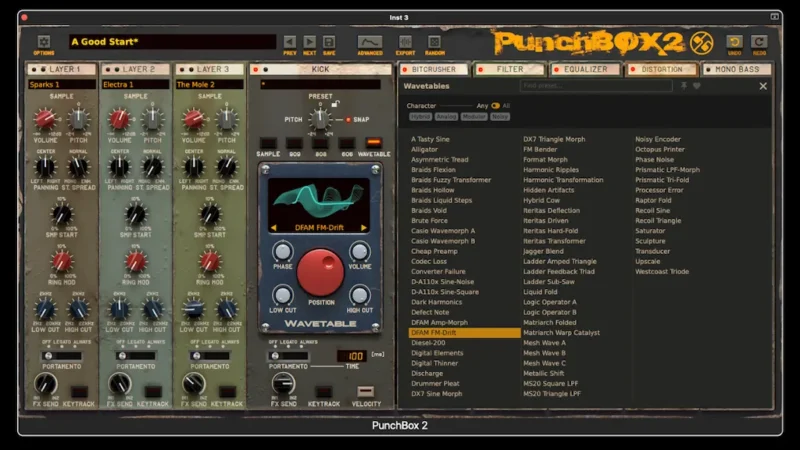Image resolution: width=800 pixels, height=450 pixels.
Task: Click the Kick Pitch knob
Action: tap(320, 119)
